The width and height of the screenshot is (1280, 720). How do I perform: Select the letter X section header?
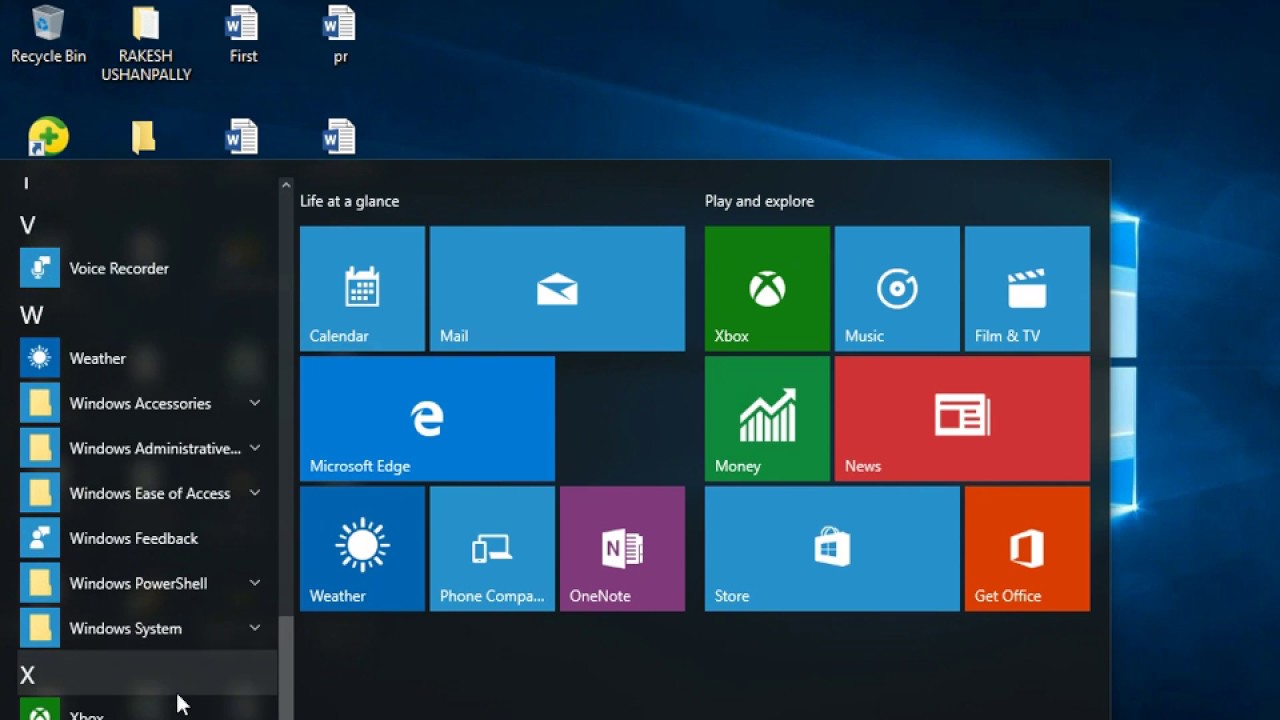[x=29, y=674]
